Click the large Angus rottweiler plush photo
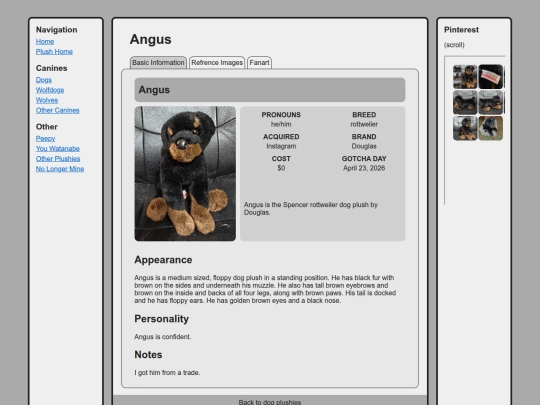The height and width of the screenshot is (405, 540). pos(185,174)
